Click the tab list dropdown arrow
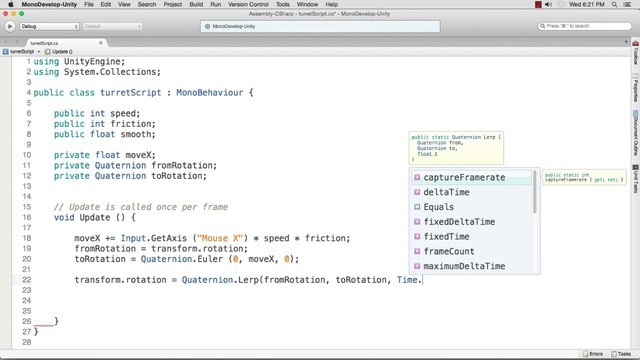Viewport: 640px width, 360px height. click(x=626, y=42)
